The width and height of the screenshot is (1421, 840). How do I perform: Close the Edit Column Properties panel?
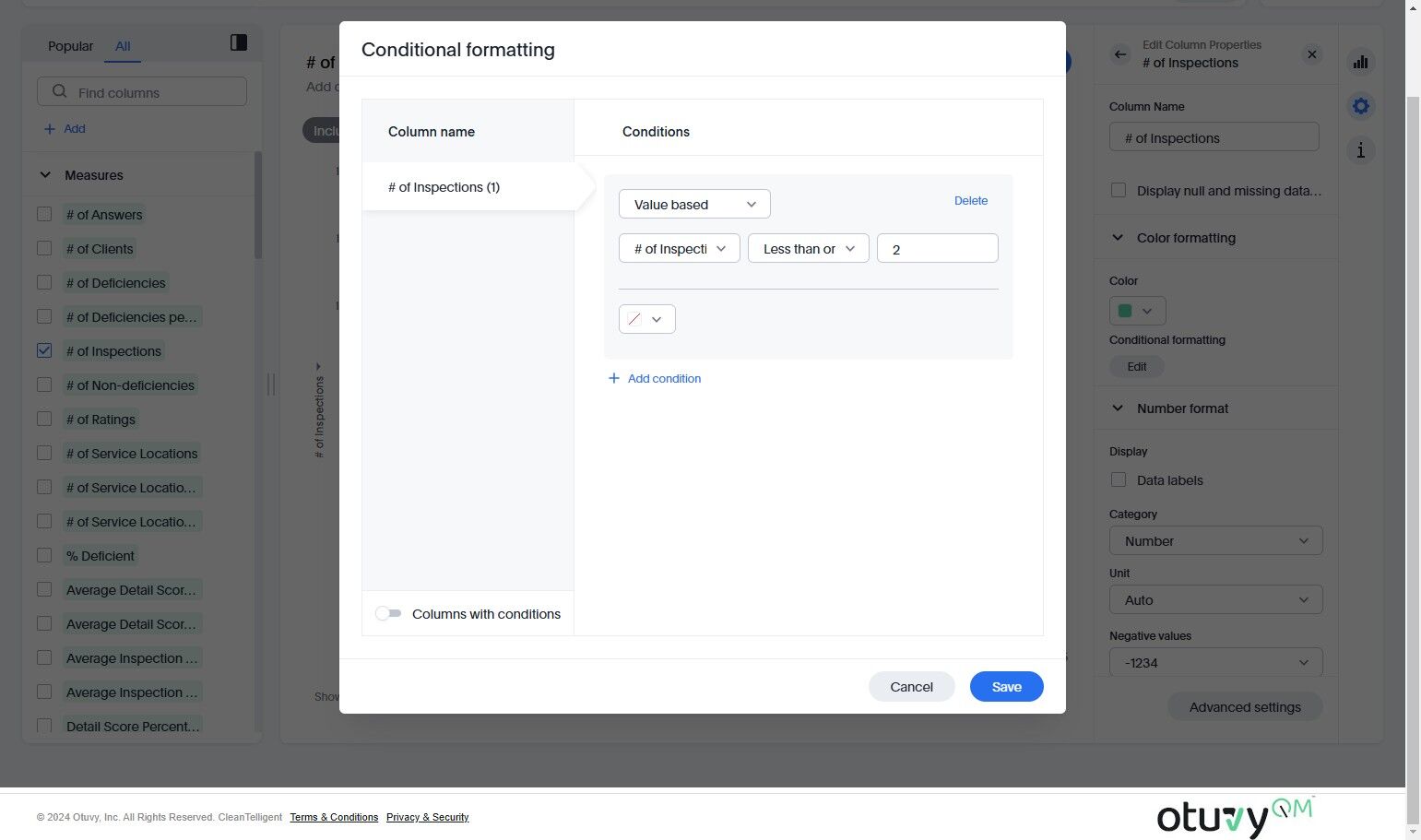point(1311,54)
